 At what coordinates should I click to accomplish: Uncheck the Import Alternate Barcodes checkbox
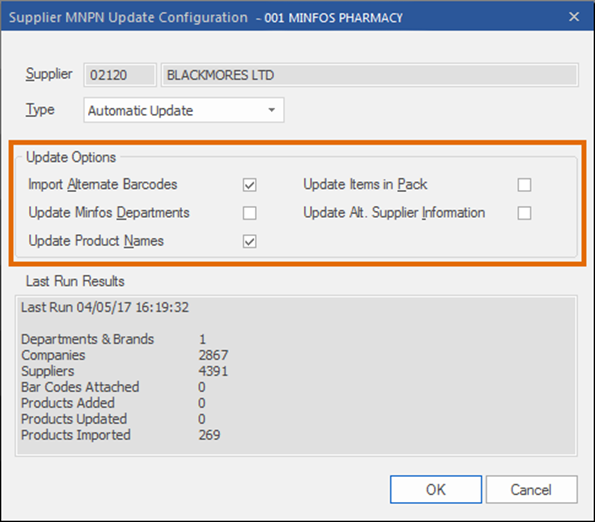(250, 185)
